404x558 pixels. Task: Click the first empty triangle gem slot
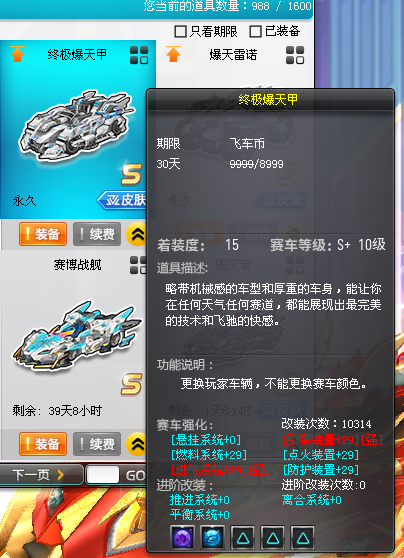pyautogui.click(x=242, y=537)
